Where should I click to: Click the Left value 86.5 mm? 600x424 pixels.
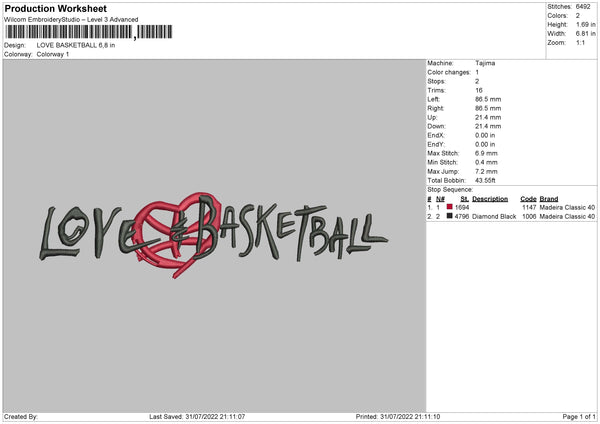tap(488, 99)
